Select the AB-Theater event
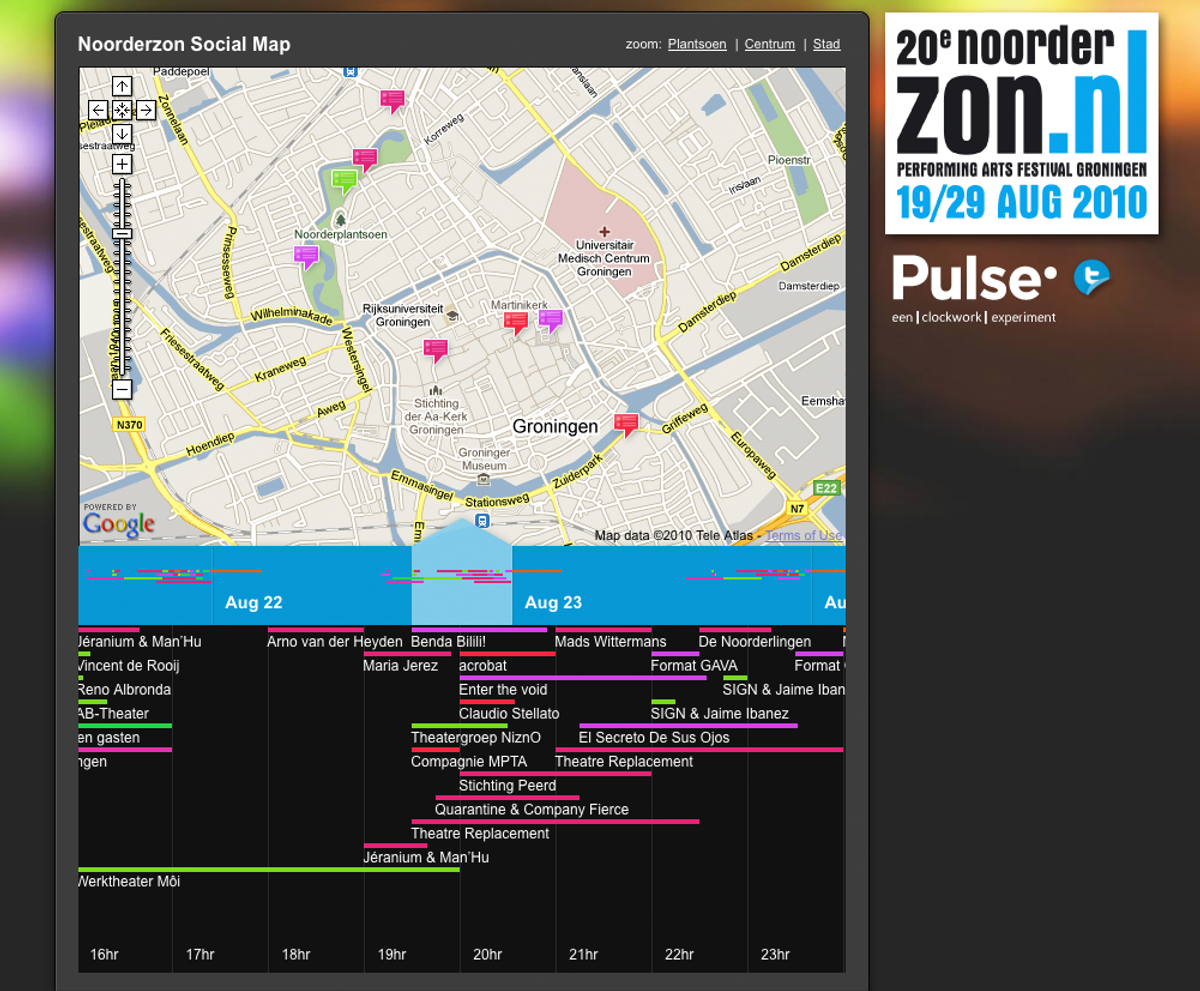Viewport: 1200px width, 991px height. point(114,714)
